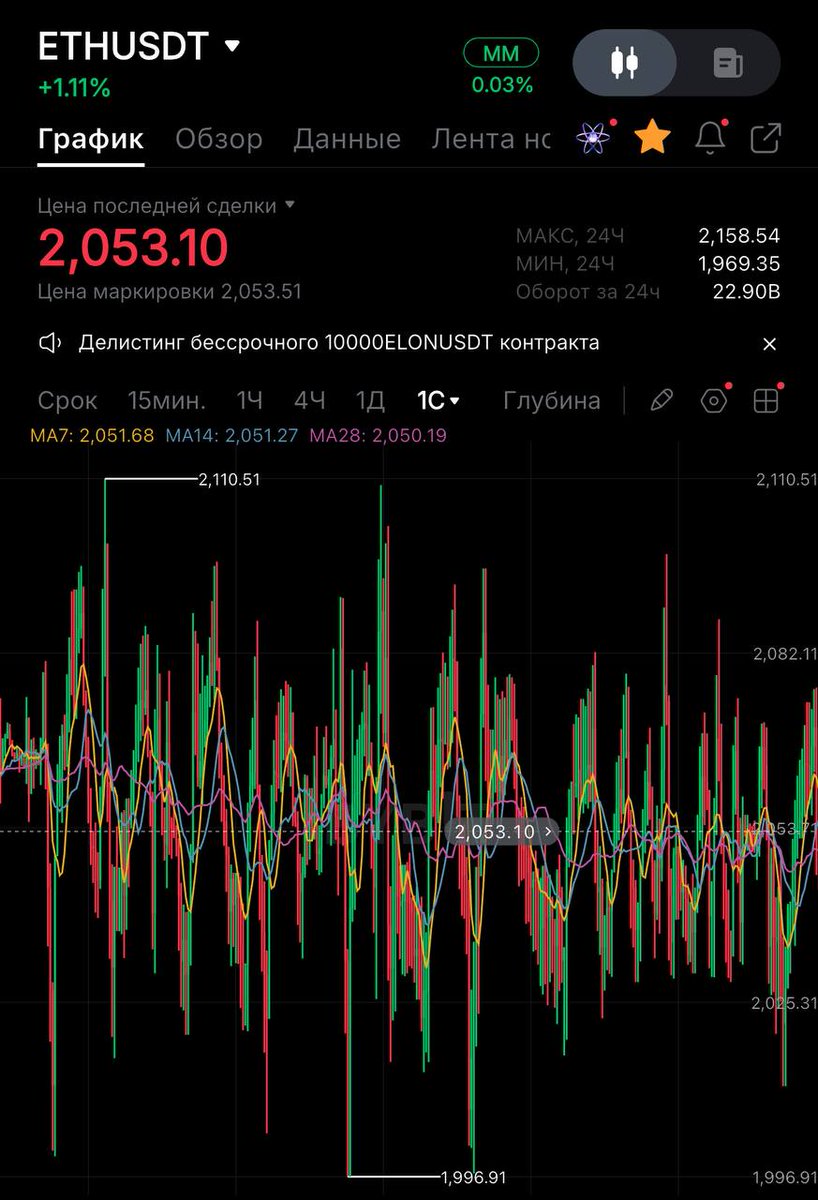The width and height of the screenshot is (818, 1200).
Task: Select the График tab
Action: [x=91, y=139]
